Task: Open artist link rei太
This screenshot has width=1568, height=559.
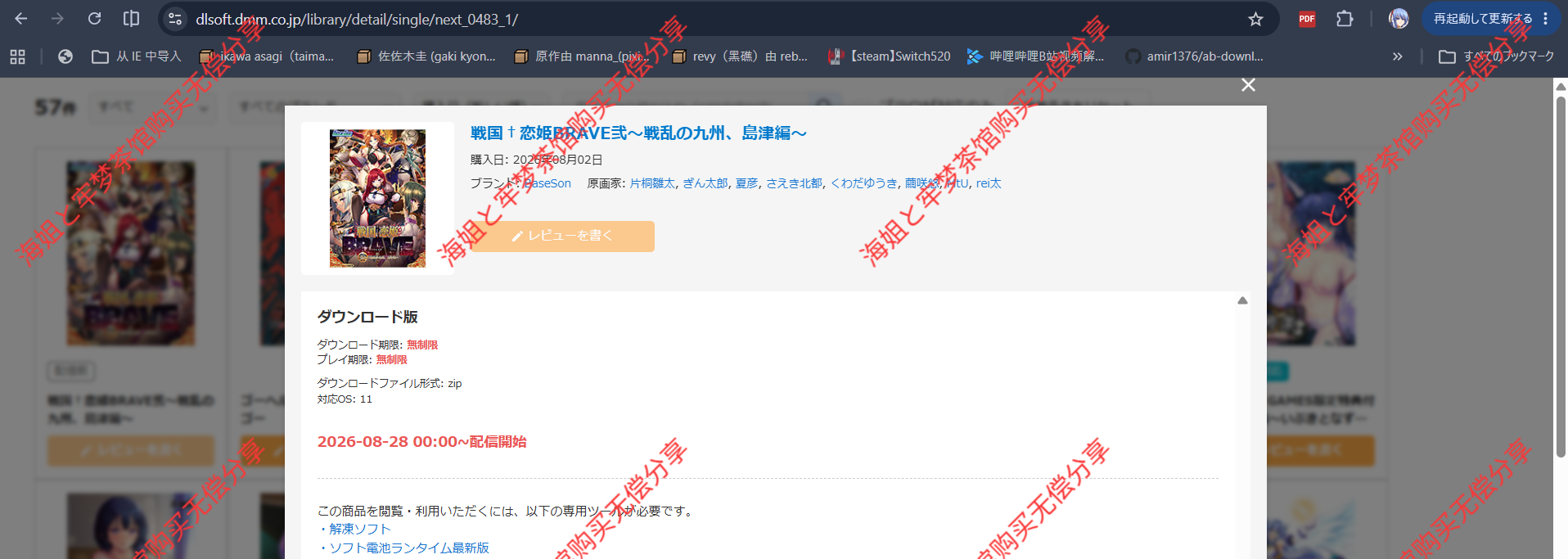Action: (x=989, y=183)
